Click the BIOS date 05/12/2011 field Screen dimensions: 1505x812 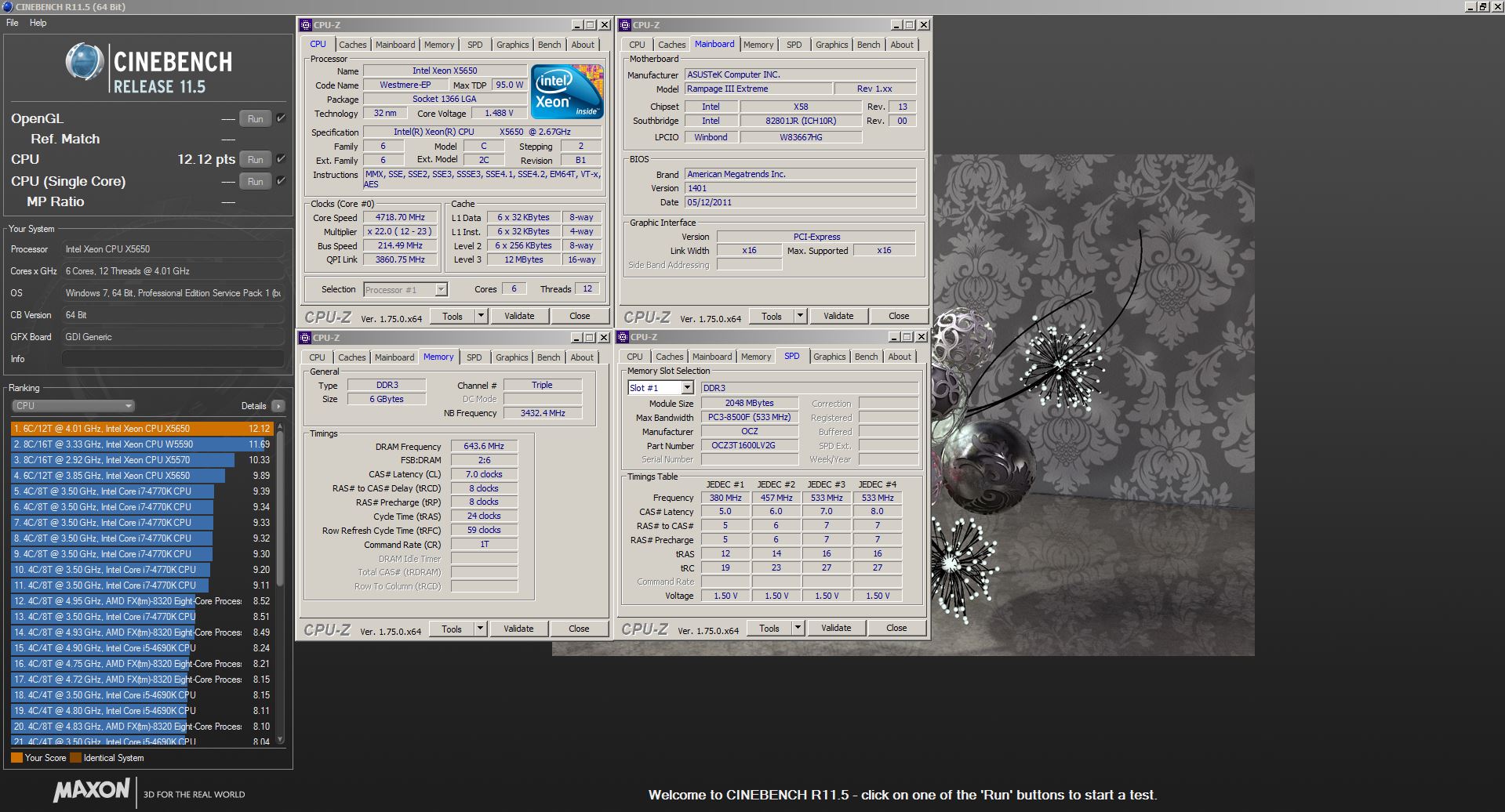pos(800,202)
